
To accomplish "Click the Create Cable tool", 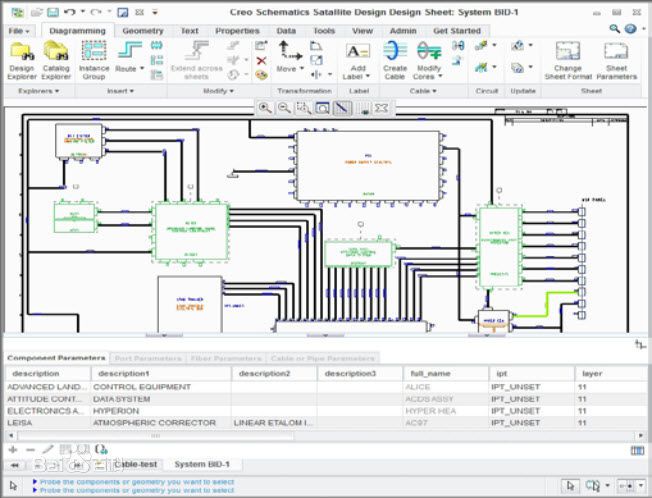I will click(395, 60).
